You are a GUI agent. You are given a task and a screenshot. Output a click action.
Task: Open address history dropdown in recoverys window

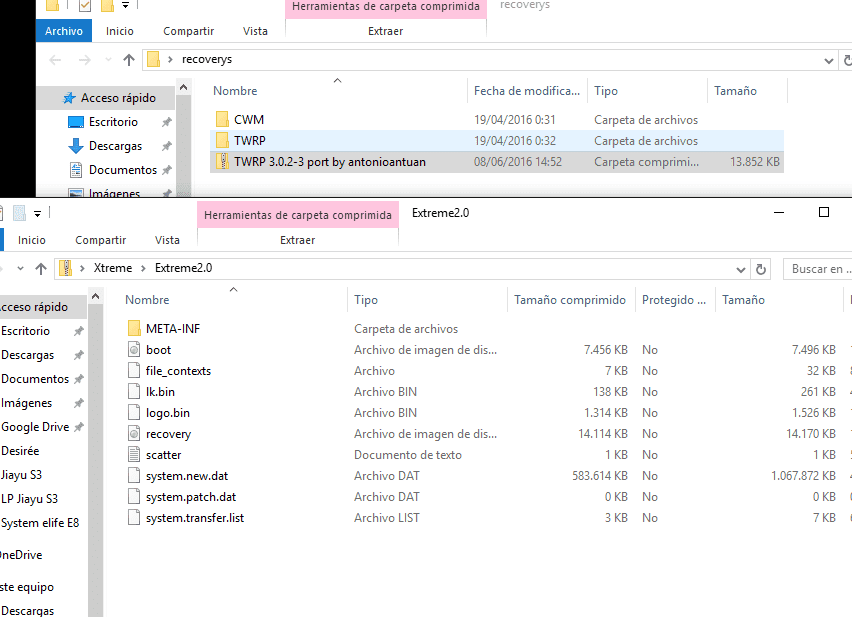pos(829,60)
